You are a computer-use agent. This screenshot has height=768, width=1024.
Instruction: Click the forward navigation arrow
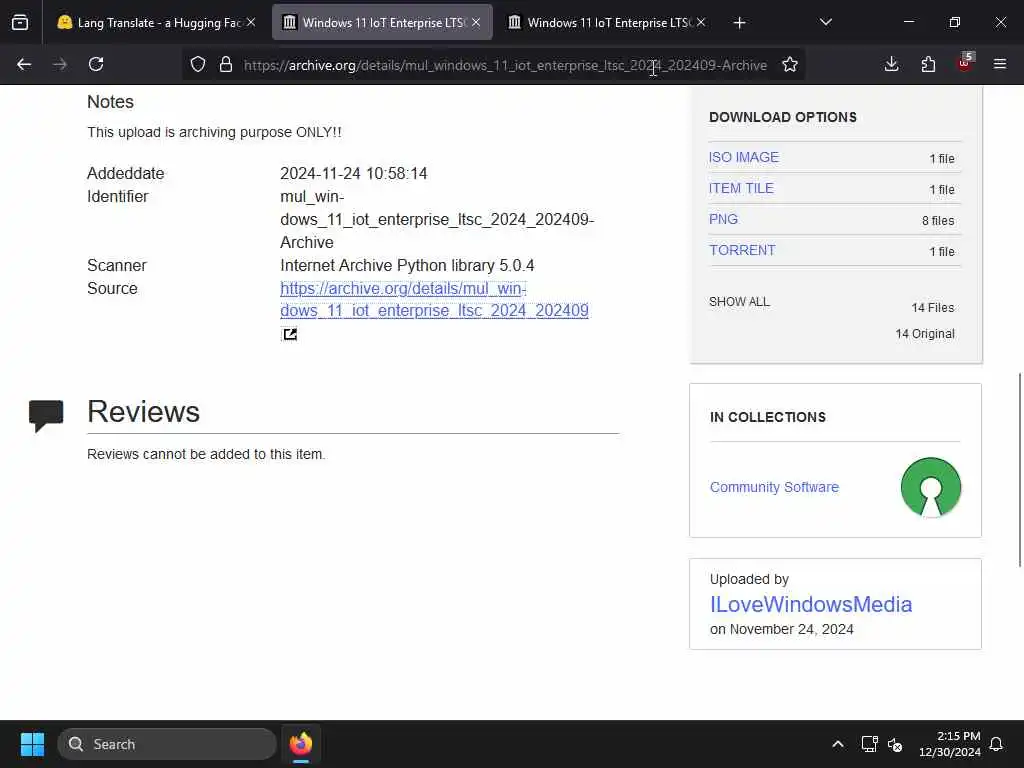click(60, 64)
